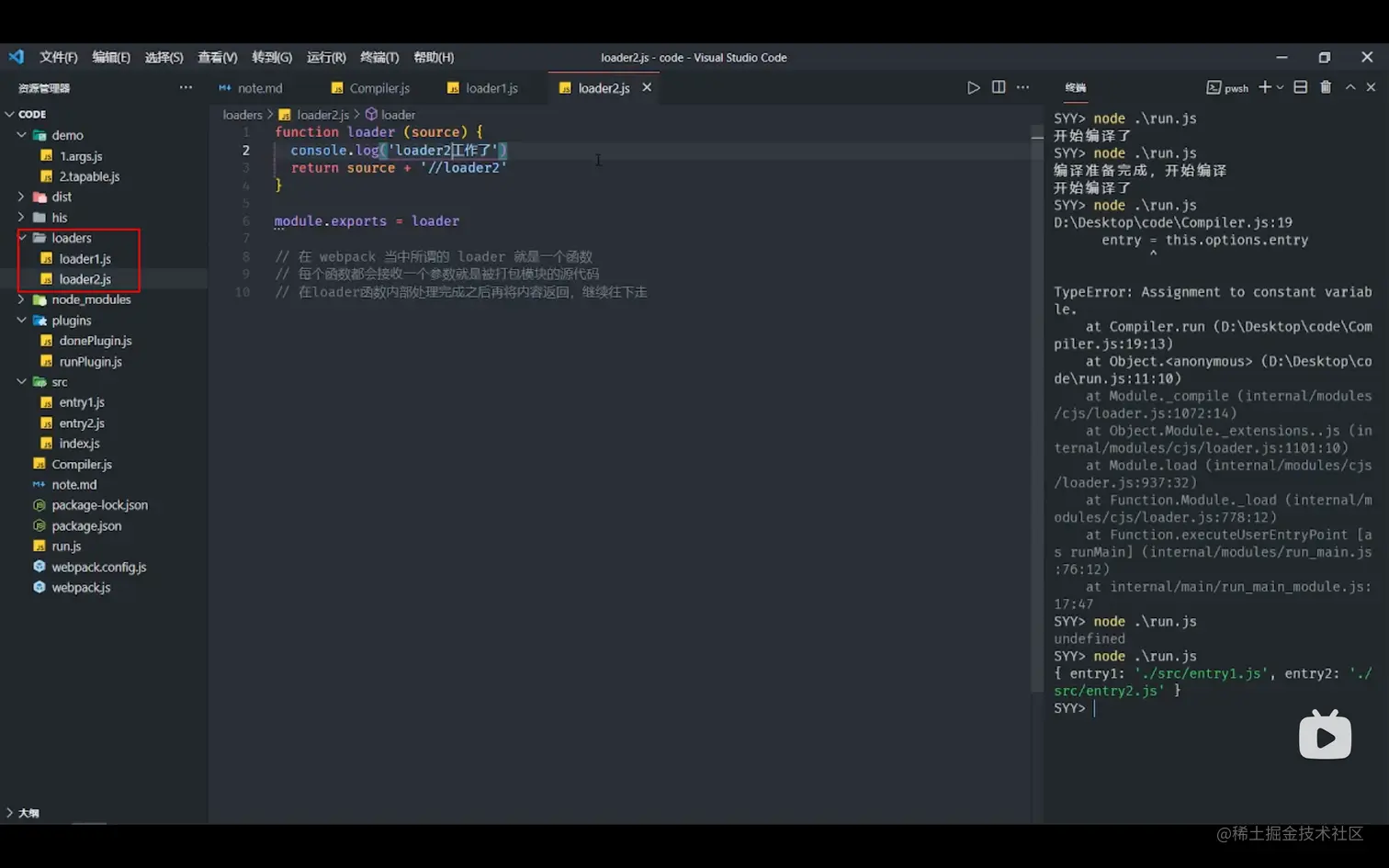
Task: Open index.js in src
Action: click(79, 444)
